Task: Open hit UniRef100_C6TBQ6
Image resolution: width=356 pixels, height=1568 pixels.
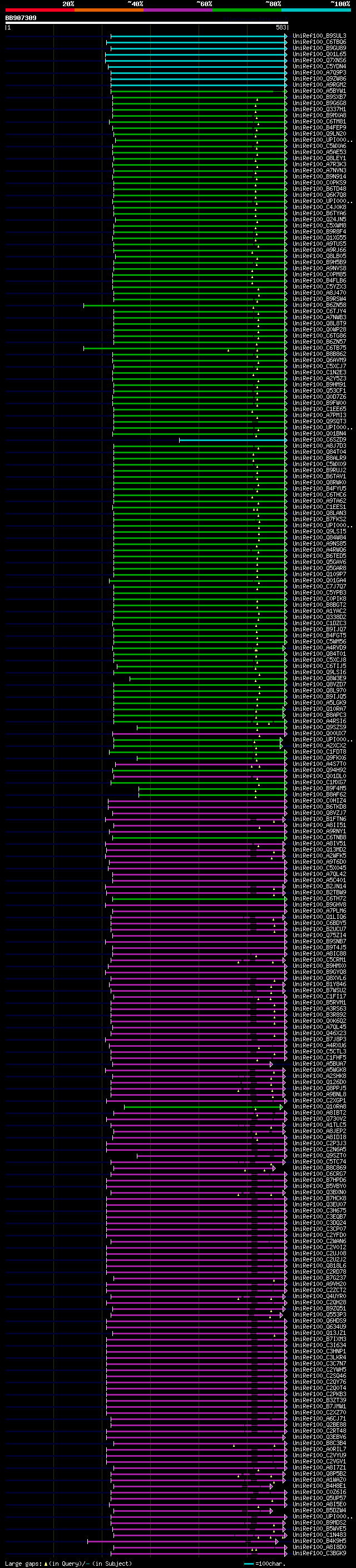Action: [319, 42]
